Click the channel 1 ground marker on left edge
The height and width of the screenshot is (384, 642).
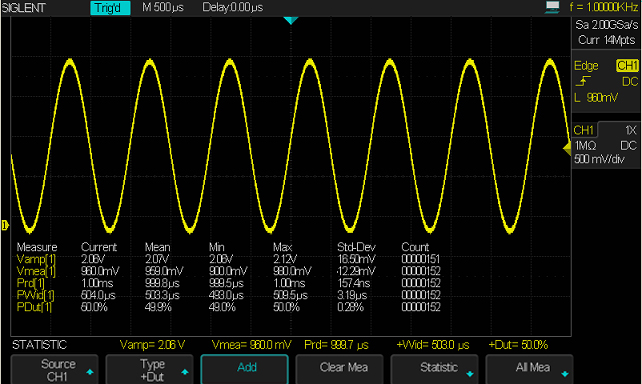[5, 225]
